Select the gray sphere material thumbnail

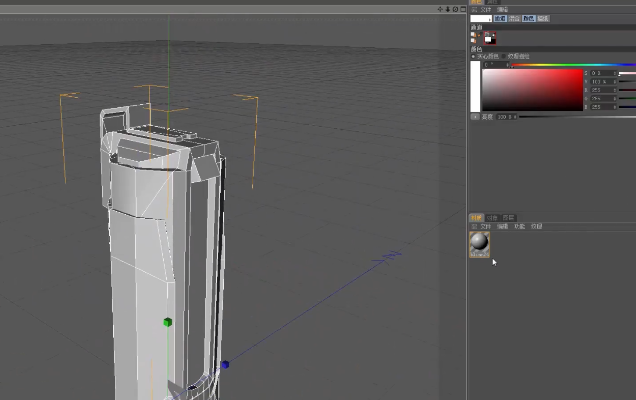pyautogui.click(x=480, y=245)
